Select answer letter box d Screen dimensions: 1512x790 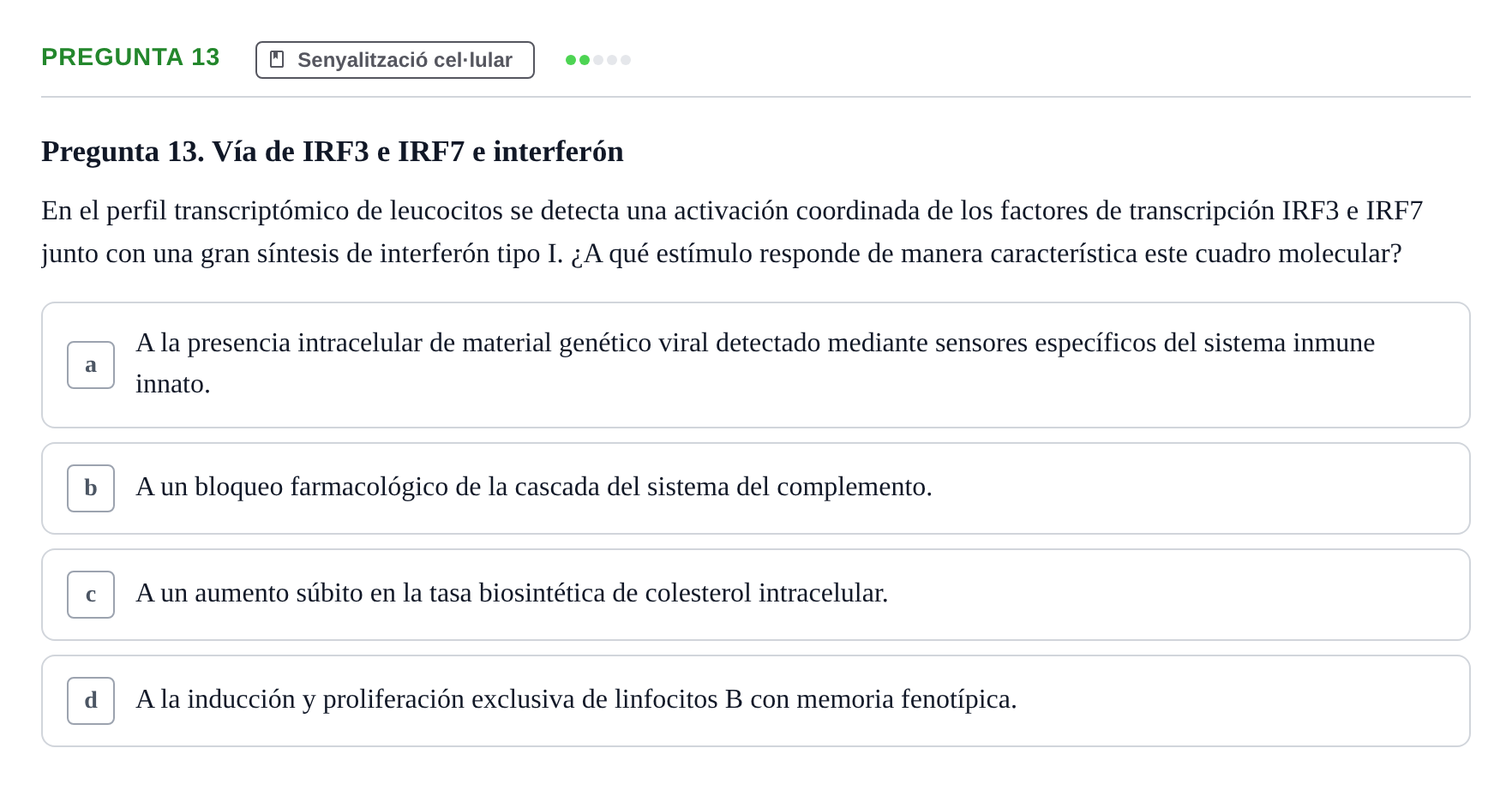click(x=91, y=701)
